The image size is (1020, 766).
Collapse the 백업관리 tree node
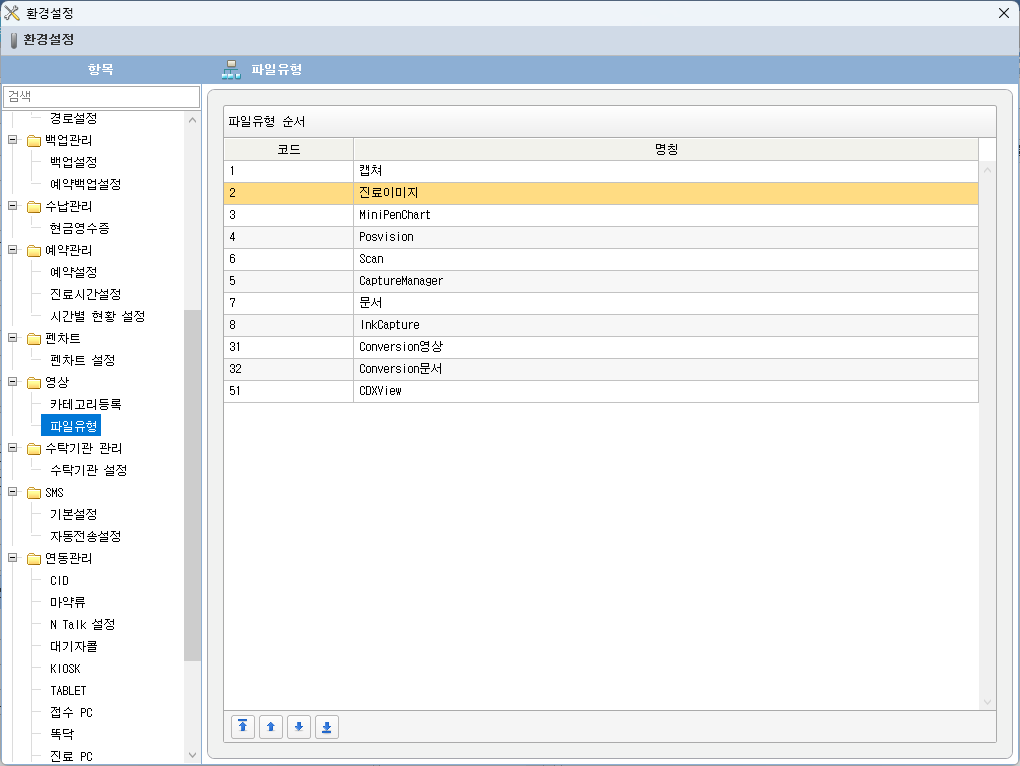click(13, 140)
